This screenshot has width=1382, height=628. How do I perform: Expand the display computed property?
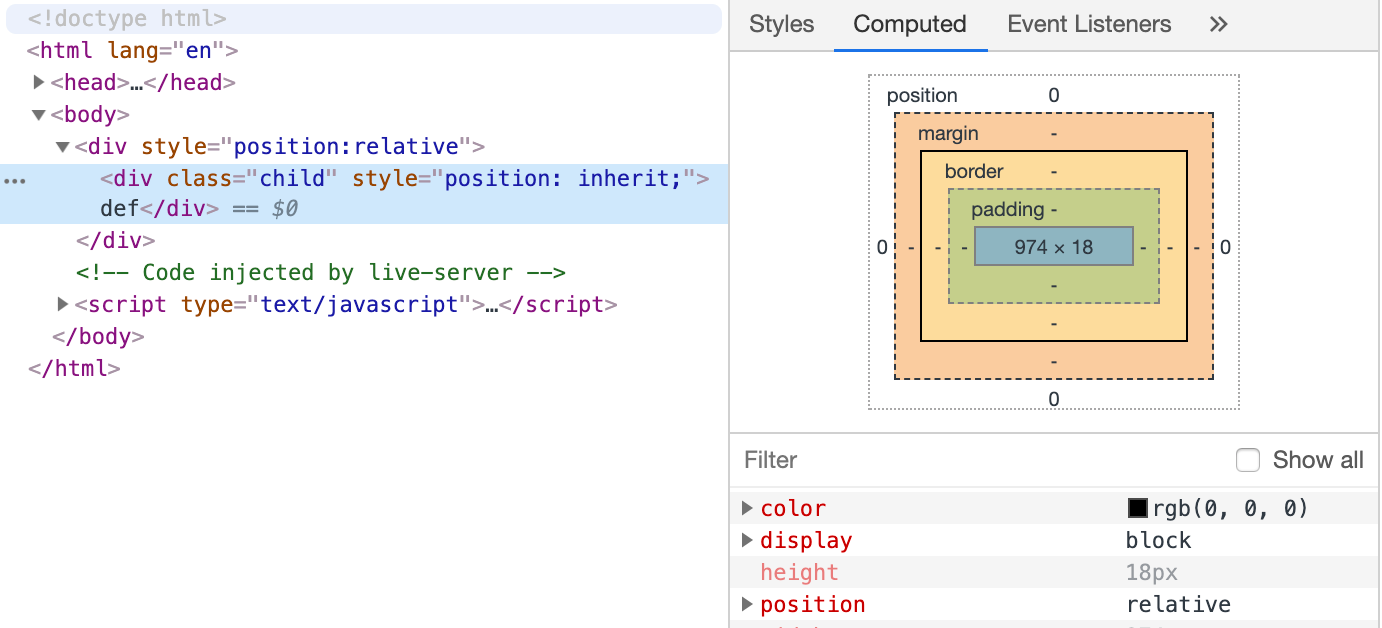click(x=747, y=540)
